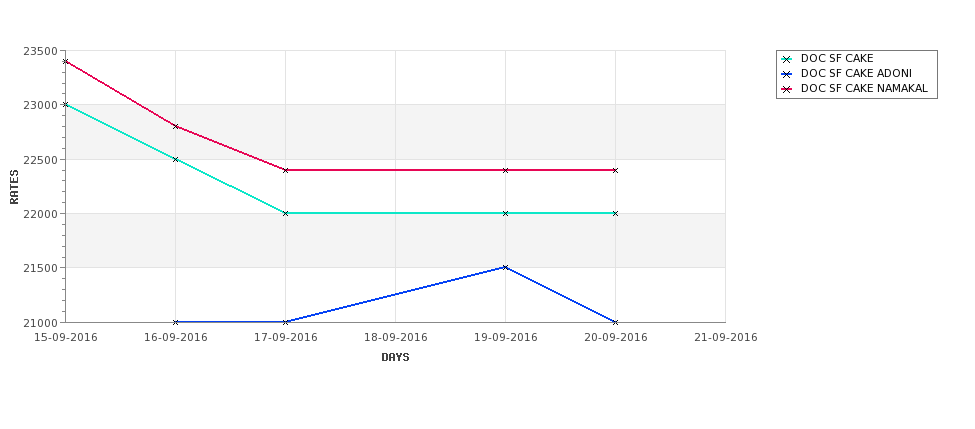Click DOC SF CAKE point at 23000

(65, 104)
